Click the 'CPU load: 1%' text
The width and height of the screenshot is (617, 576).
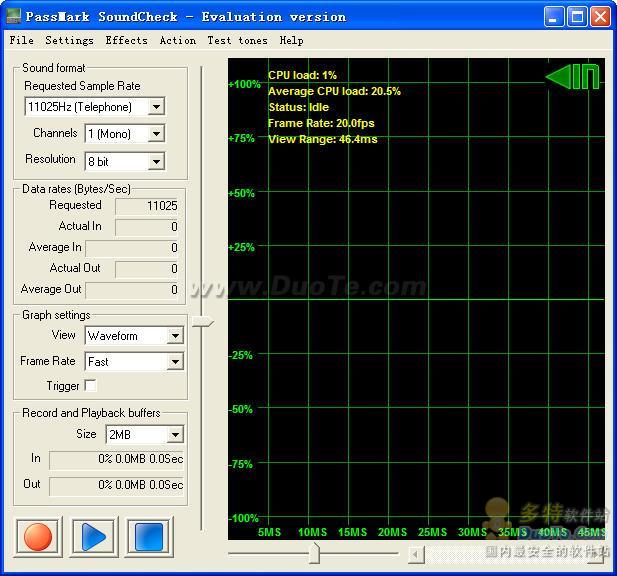(302, 75)
